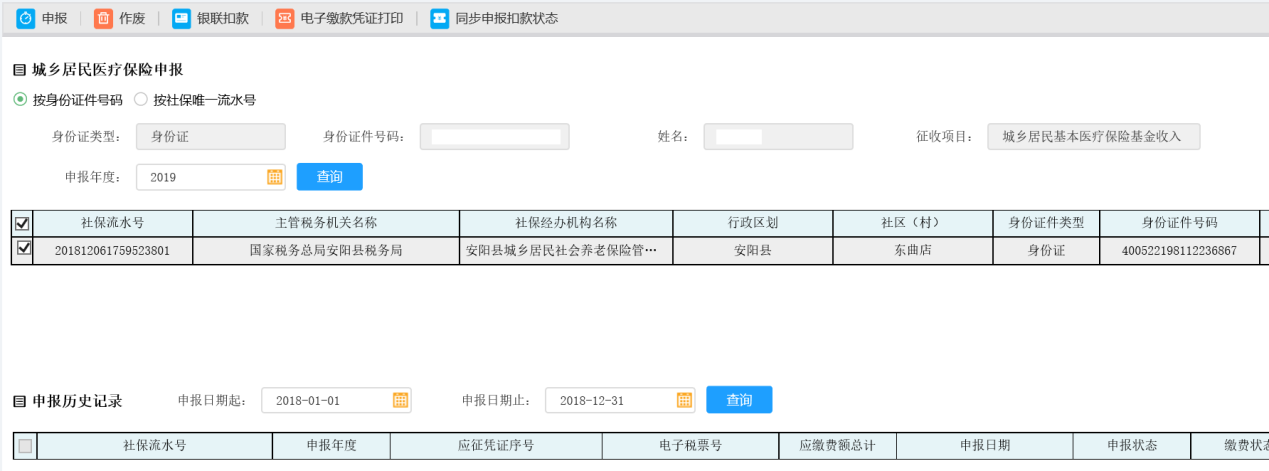Collapse the 申报历史记录 section
The image size is (1269, 471).
click(19, 401)
